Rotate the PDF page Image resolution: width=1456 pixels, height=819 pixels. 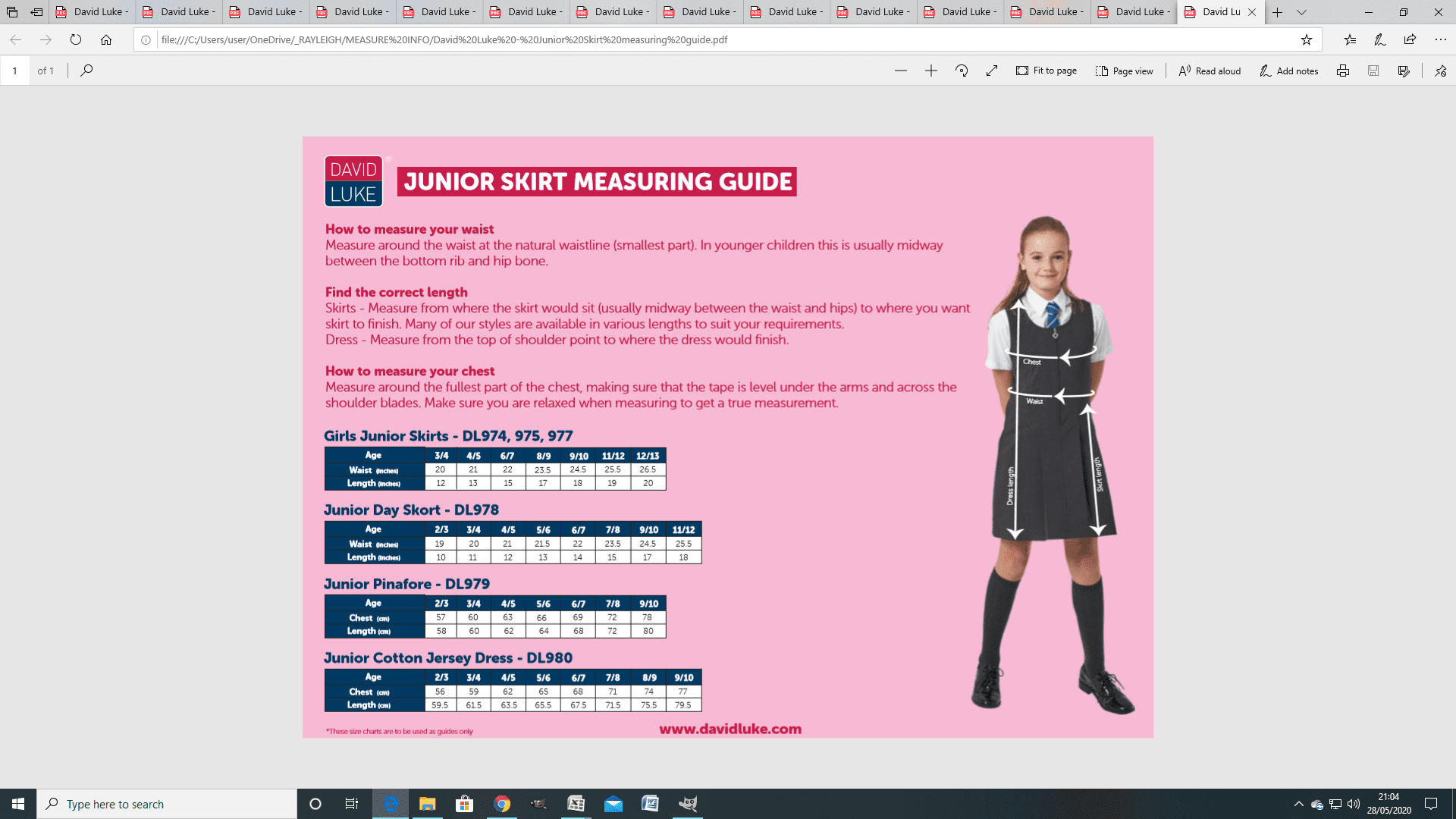(x=962, y=71)
